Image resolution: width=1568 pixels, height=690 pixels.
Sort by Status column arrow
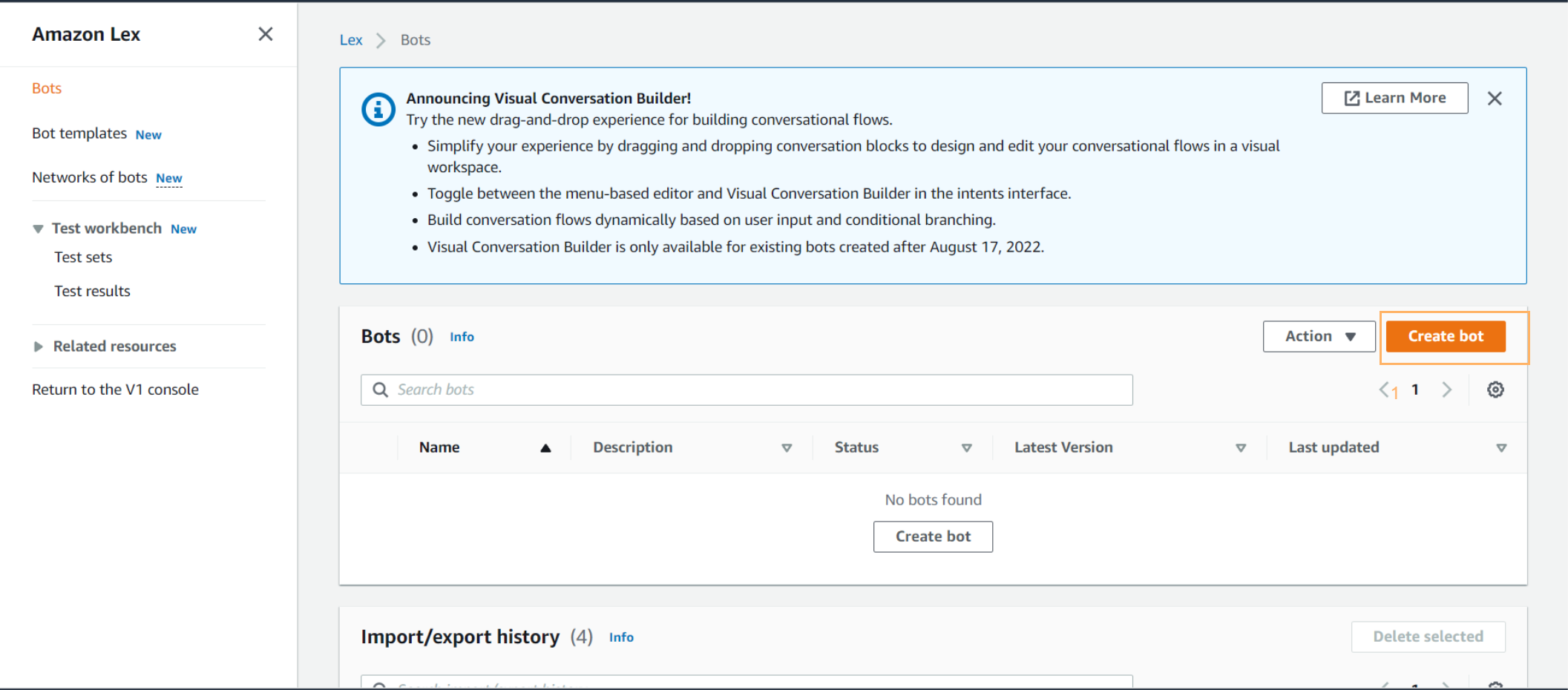point(966,448)
